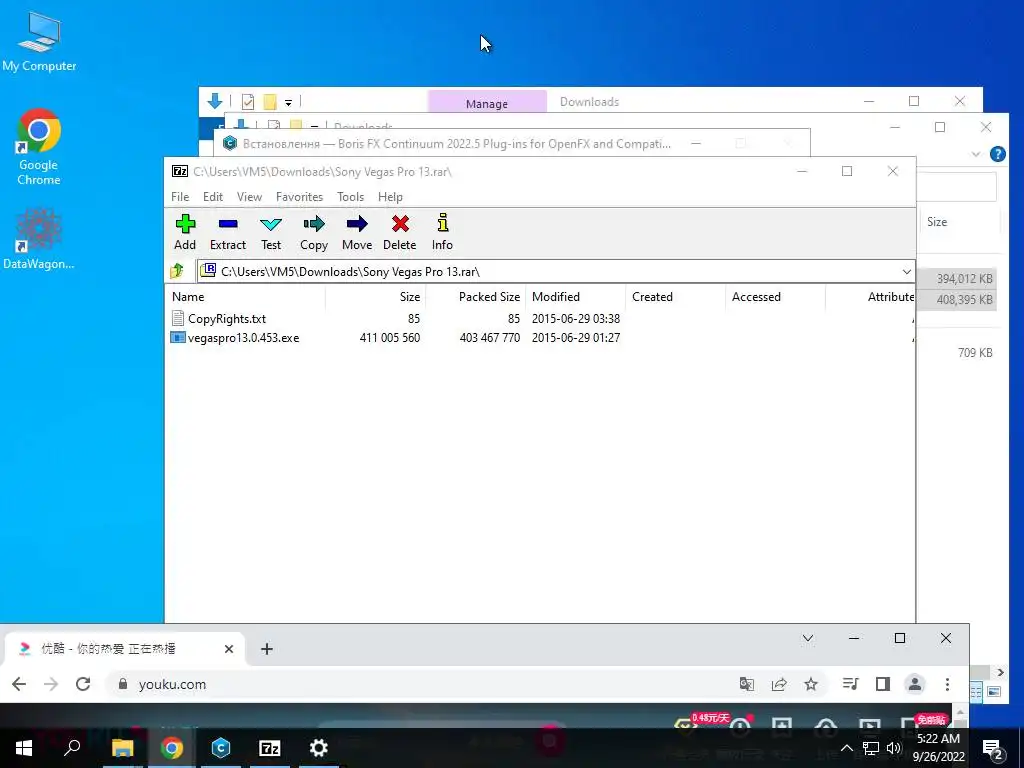This screenshot has height=768, width=1024.
Task: Click the Add button in 7-Zip toolbar
Action: [x=185, y=232]
